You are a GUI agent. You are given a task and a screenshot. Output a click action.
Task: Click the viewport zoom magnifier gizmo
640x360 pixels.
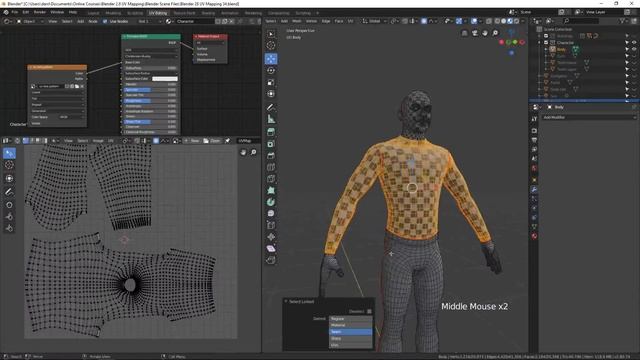tap(495, 33)
